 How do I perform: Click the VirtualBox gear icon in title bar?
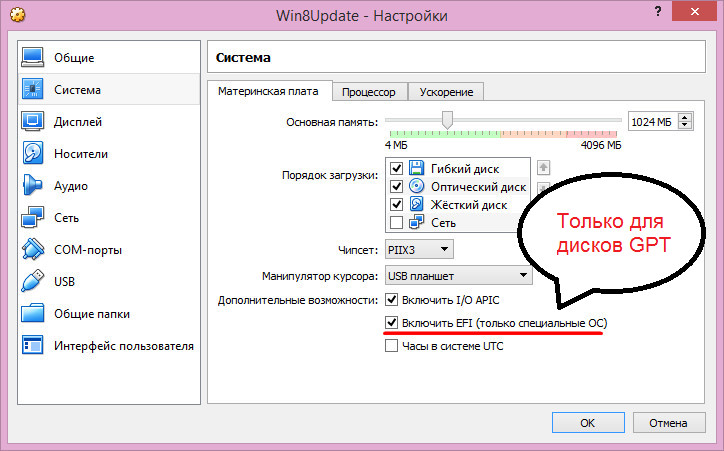coord(18,15)
